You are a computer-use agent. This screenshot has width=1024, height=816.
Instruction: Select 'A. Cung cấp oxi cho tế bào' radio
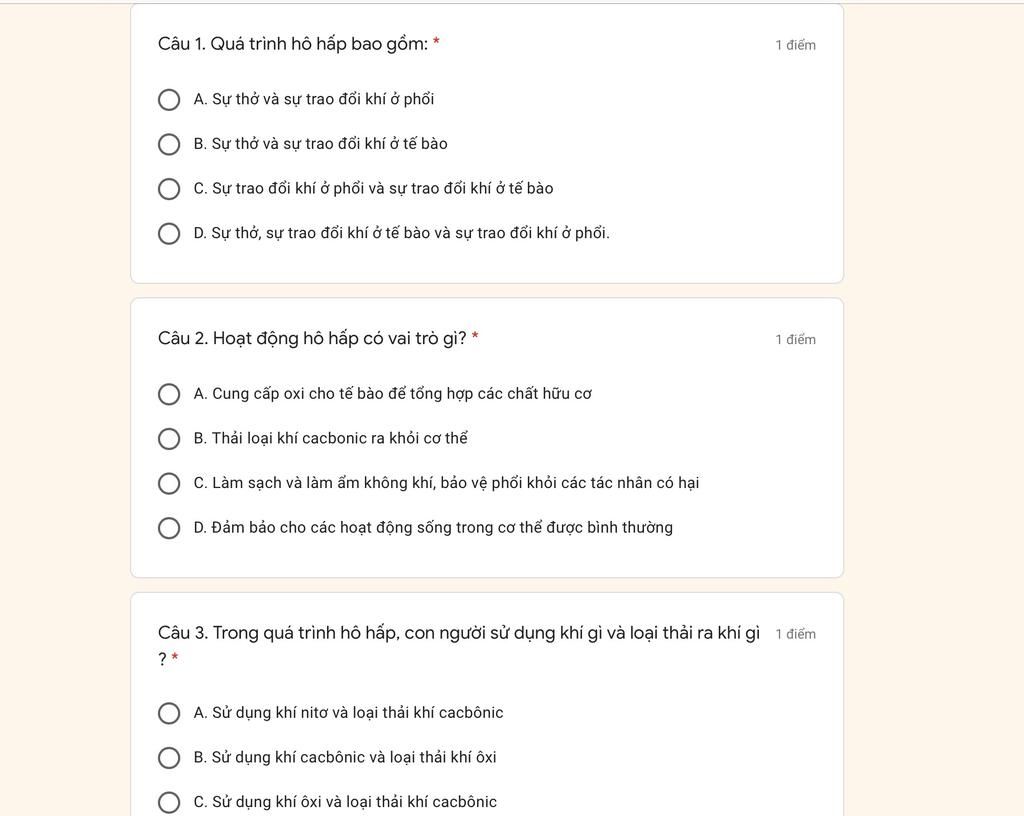coord(169,394)
